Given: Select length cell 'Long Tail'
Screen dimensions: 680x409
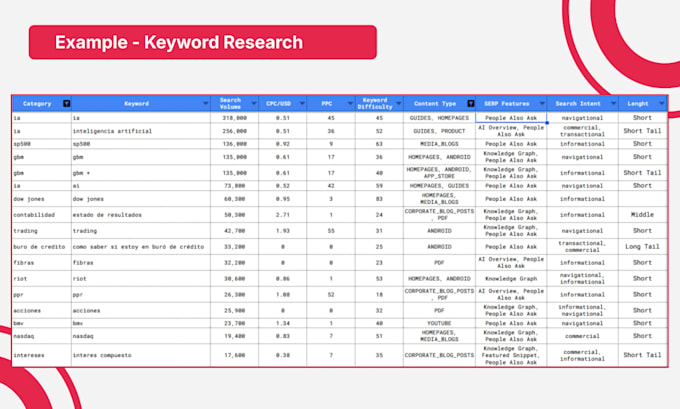Looking at the screenshot, I should [643, 246].
